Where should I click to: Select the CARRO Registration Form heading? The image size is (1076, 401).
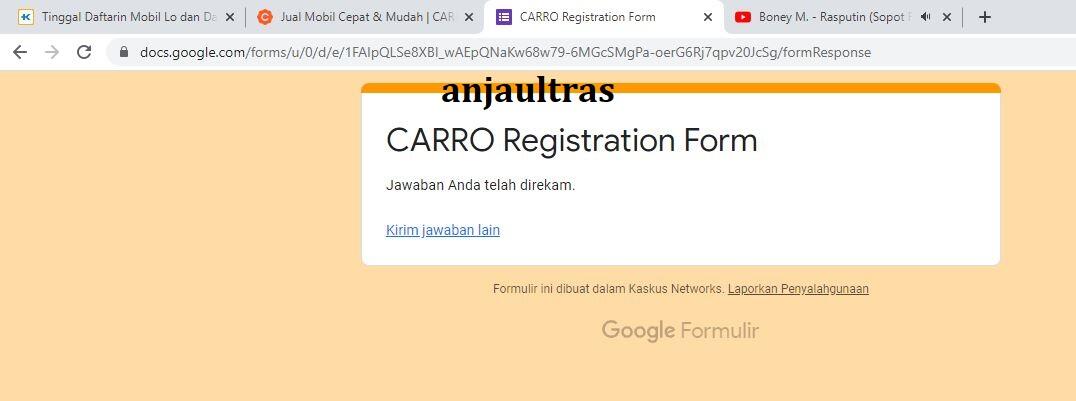click(x=572, y=140)
